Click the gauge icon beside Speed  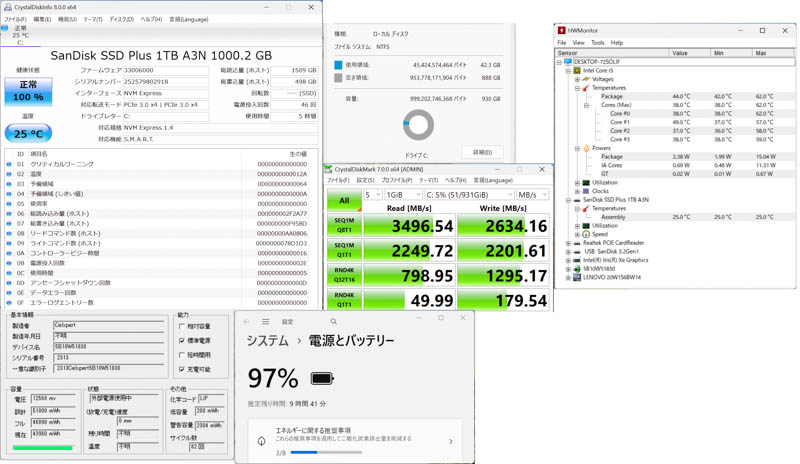(586, 234)
